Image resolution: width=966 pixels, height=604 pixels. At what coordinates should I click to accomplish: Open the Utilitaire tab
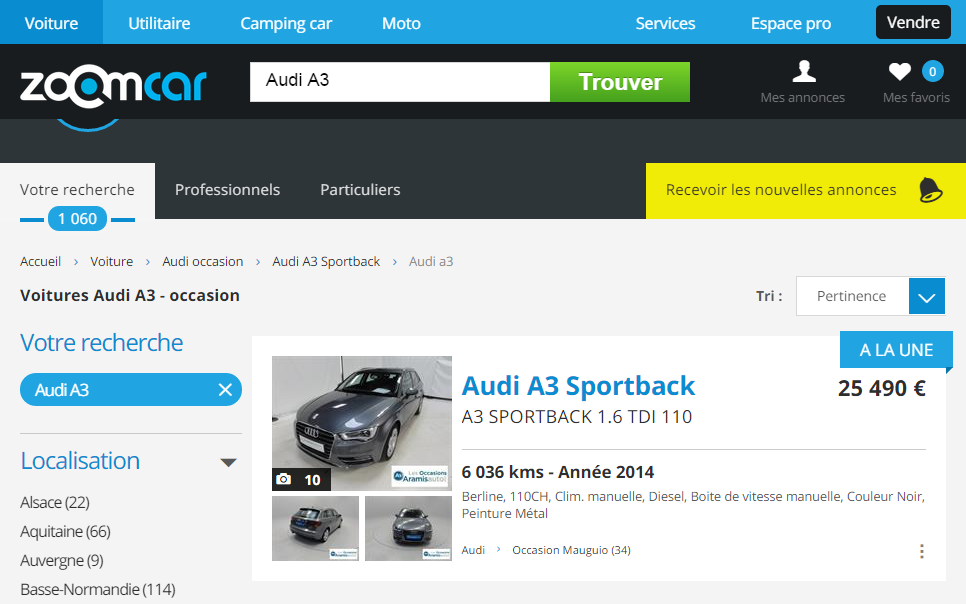pyautogui.click(x=159, y=23)
